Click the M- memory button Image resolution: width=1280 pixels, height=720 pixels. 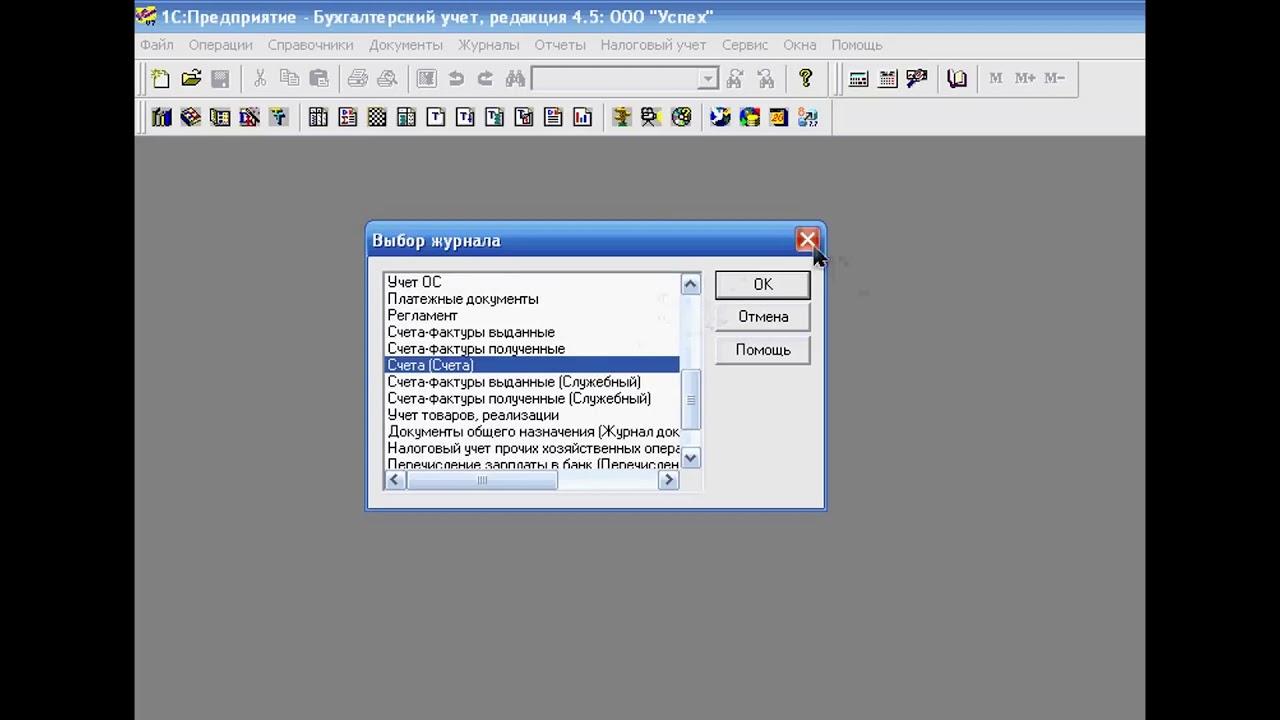coord(1054,78)
